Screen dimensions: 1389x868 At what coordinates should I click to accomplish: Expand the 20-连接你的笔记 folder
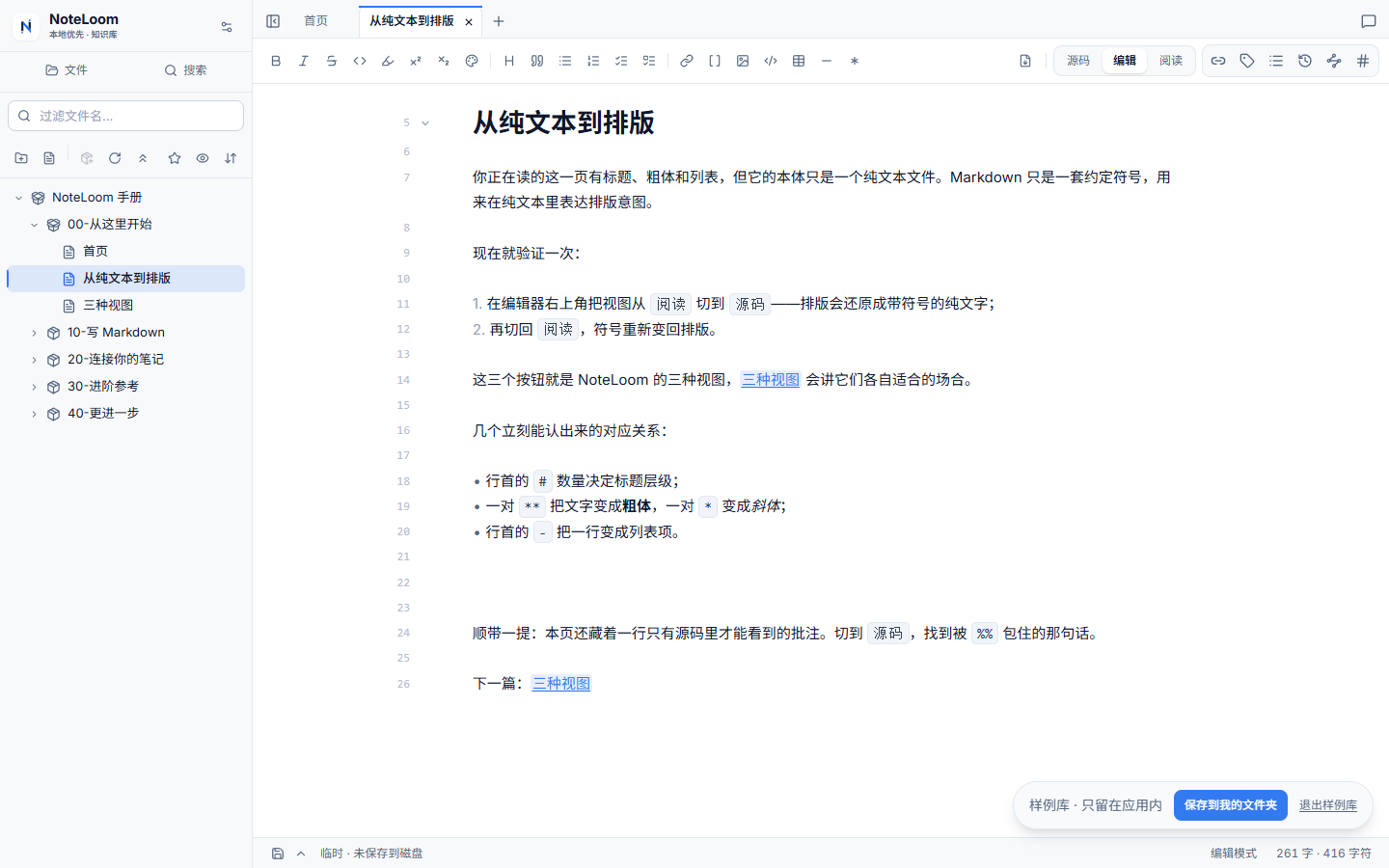pos(34,360)
